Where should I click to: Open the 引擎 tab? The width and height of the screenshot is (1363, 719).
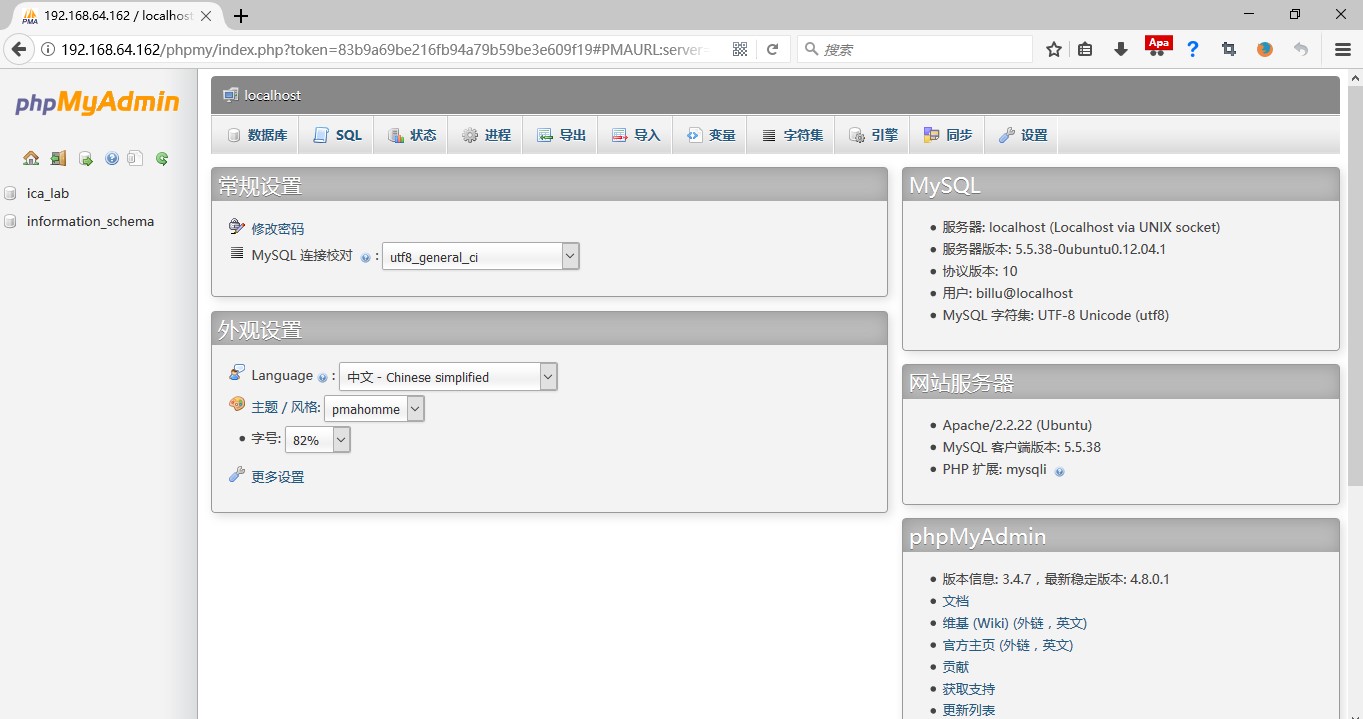pyautogui.click(x=873, y=135)
